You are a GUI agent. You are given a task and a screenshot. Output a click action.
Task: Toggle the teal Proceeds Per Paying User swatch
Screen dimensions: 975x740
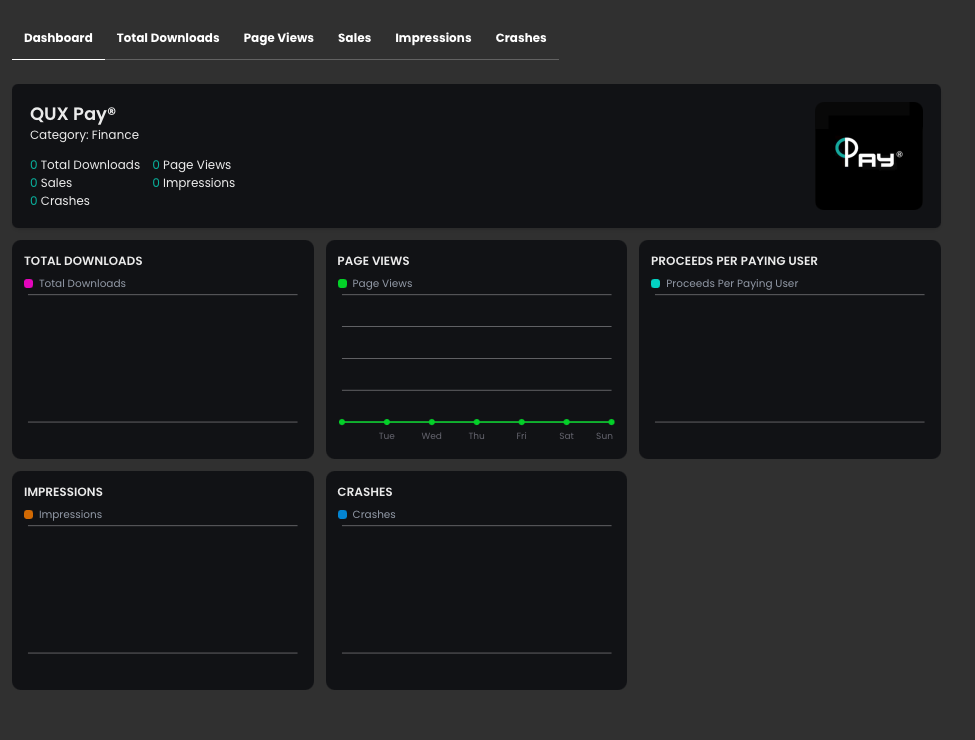(656, 284)
